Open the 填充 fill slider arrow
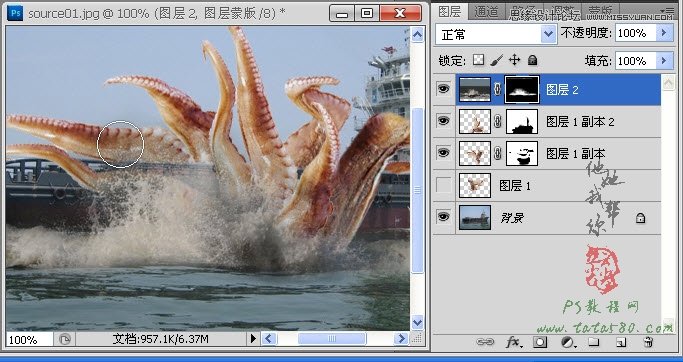The height and width of the screenshot is (362, 683). click(665, 61)
